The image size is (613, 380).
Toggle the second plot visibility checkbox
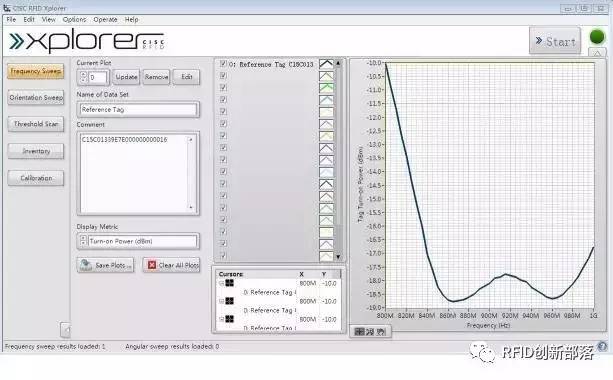click(223, 75)
